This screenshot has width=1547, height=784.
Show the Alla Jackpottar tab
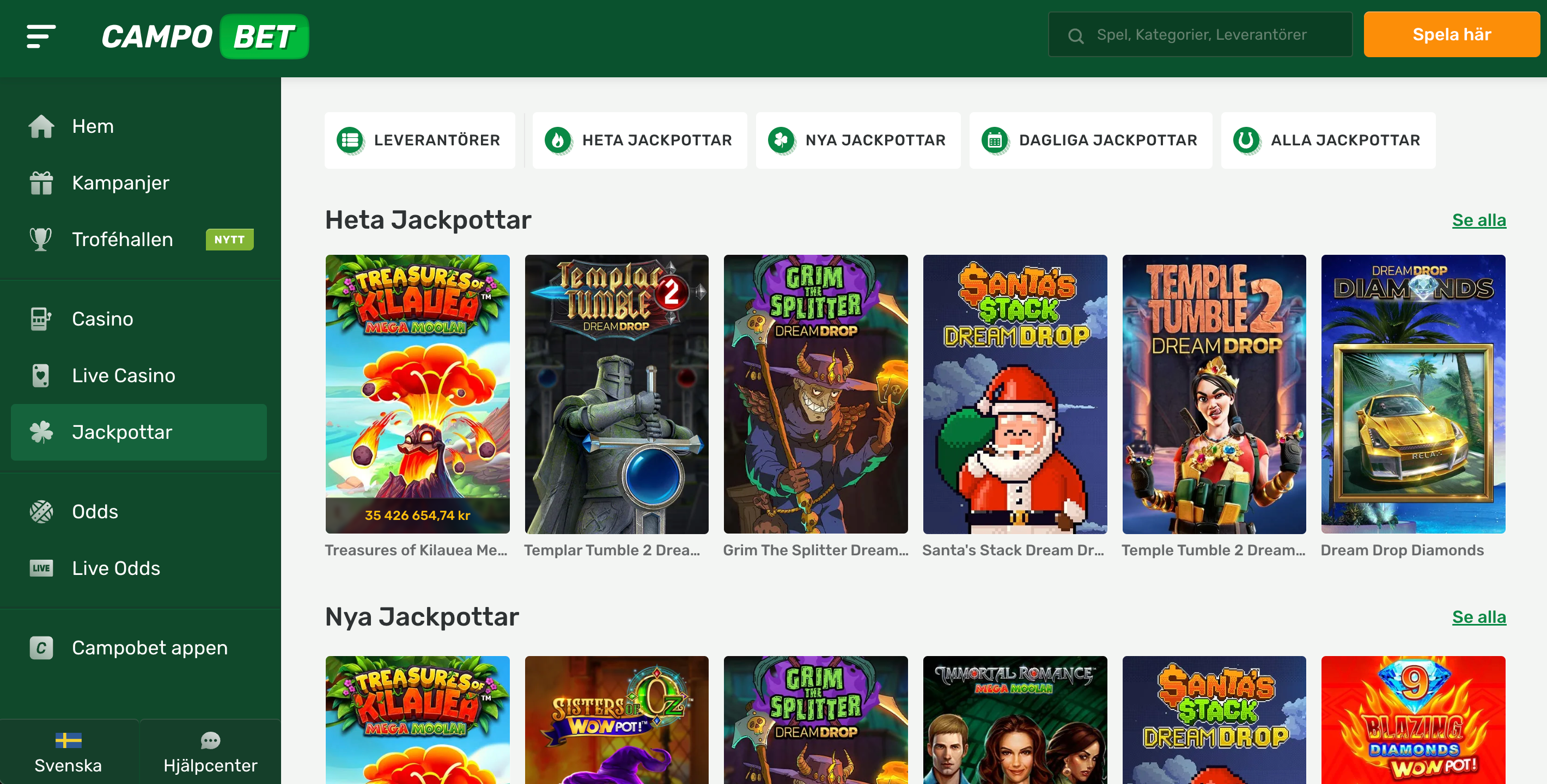point(1328,140)
